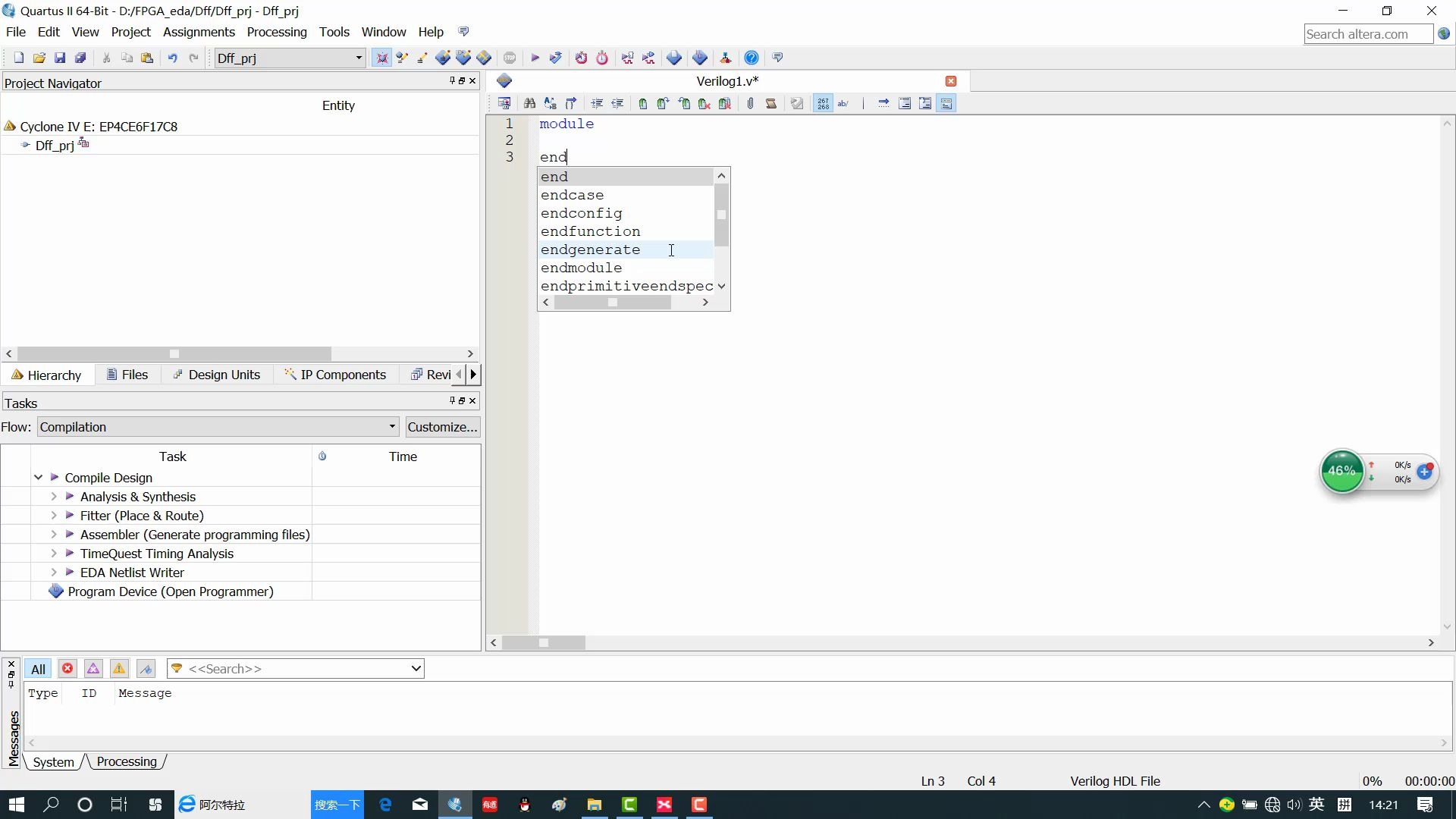The image size is (1456, 819).
Task: Click the Increase indent icon
Action: pyautogui.click(x=598, y=104)
